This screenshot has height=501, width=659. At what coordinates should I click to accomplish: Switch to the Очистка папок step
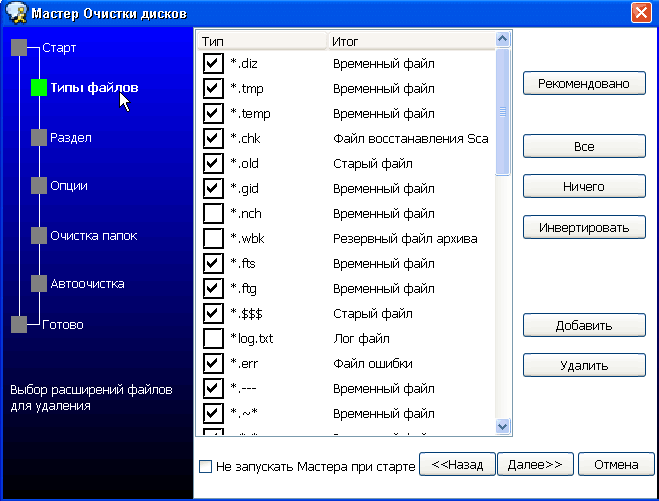(94, 235)
